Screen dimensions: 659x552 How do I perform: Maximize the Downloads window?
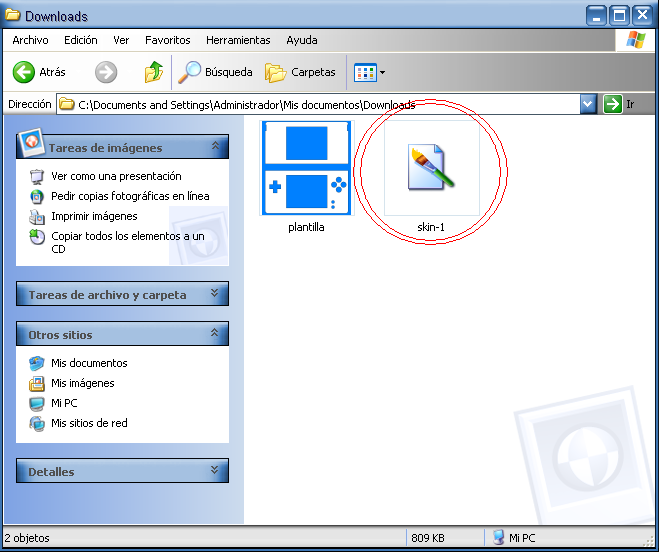[619, 16]
